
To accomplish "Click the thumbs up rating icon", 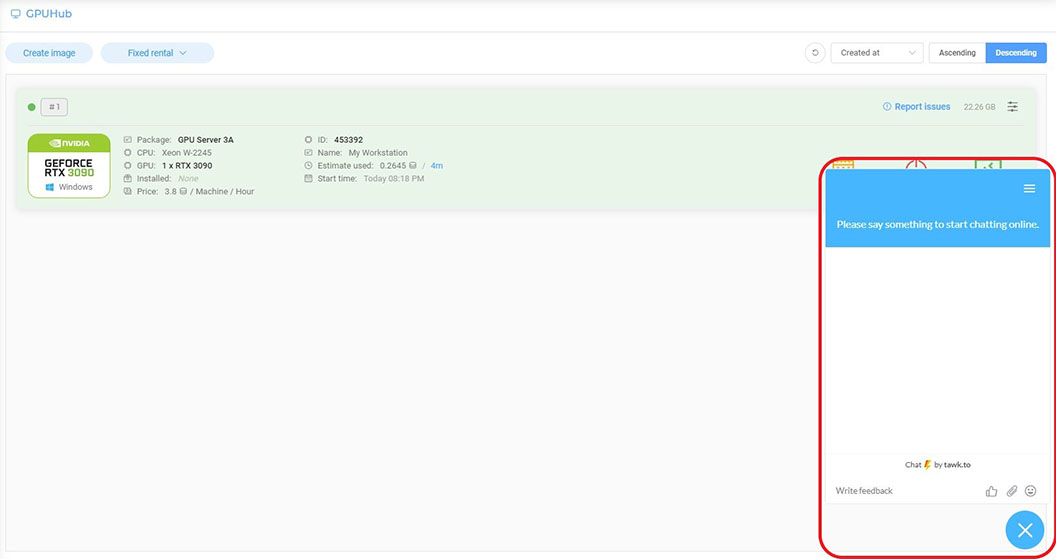I will [x=991, y=491].
